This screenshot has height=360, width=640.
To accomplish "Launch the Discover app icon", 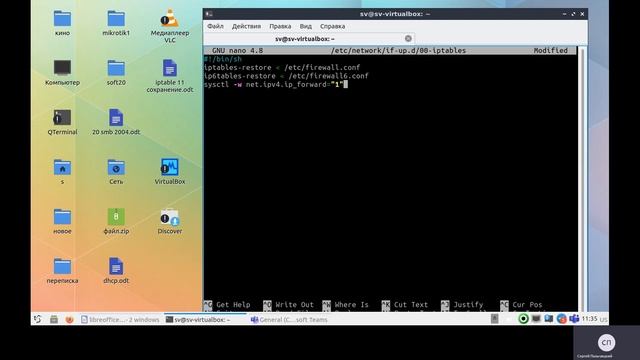I will coord(170,217).
